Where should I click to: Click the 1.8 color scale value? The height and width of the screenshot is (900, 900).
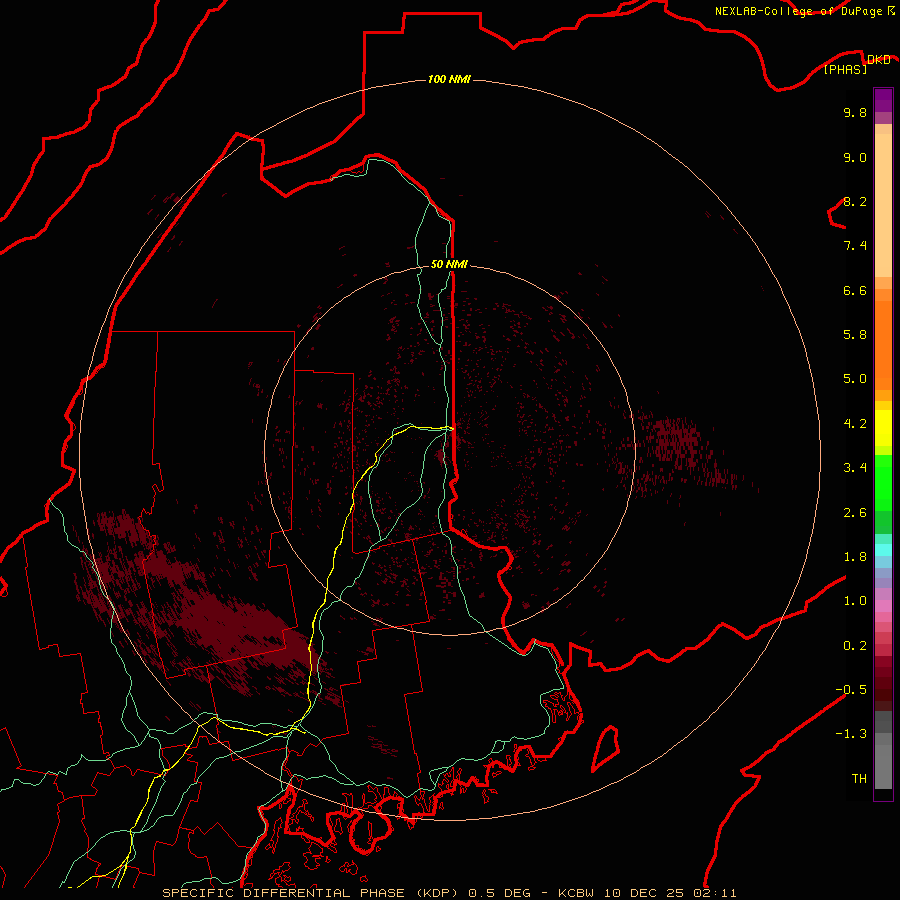855,557
